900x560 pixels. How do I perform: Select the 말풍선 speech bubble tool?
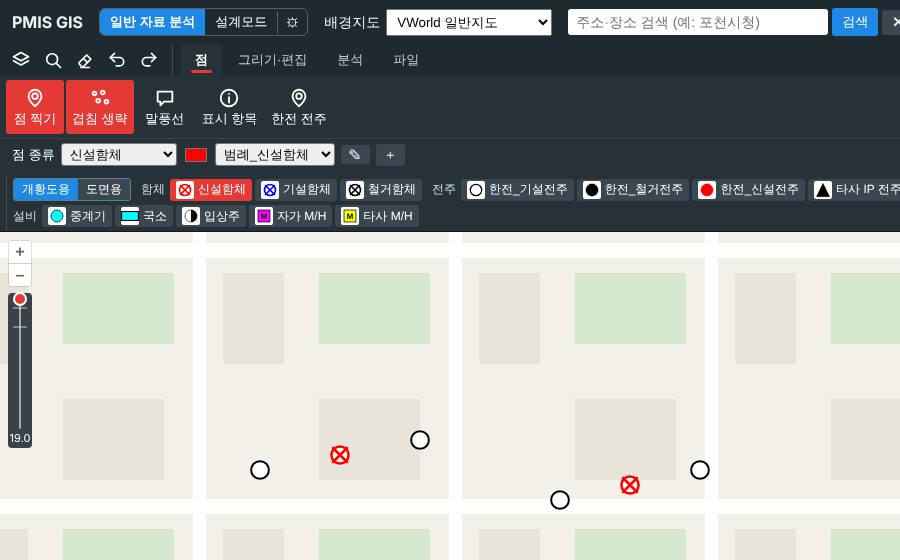(165, 107)
